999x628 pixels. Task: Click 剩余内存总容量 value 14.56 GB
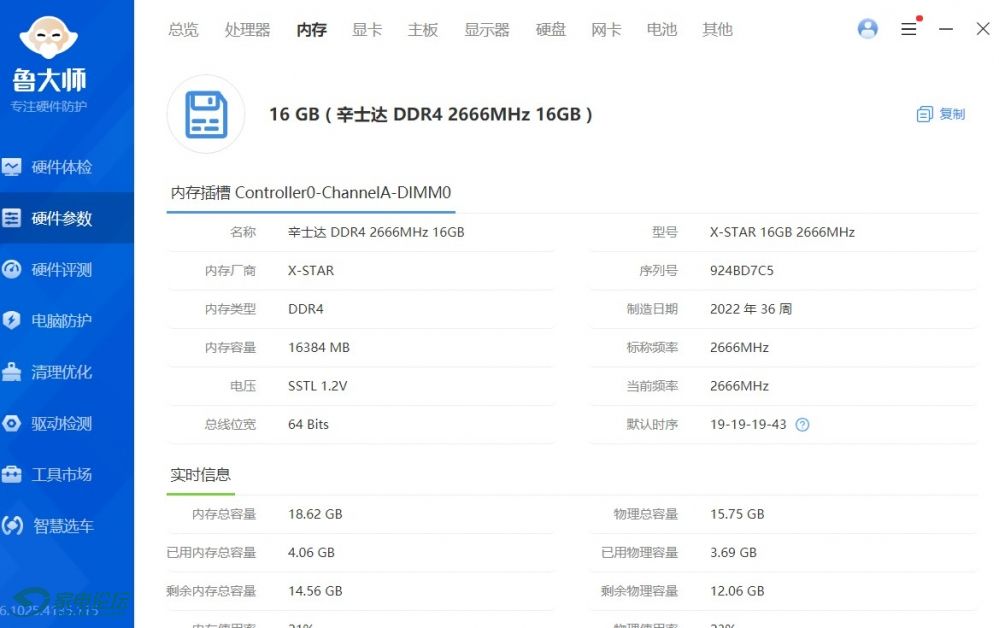(315, 591)
